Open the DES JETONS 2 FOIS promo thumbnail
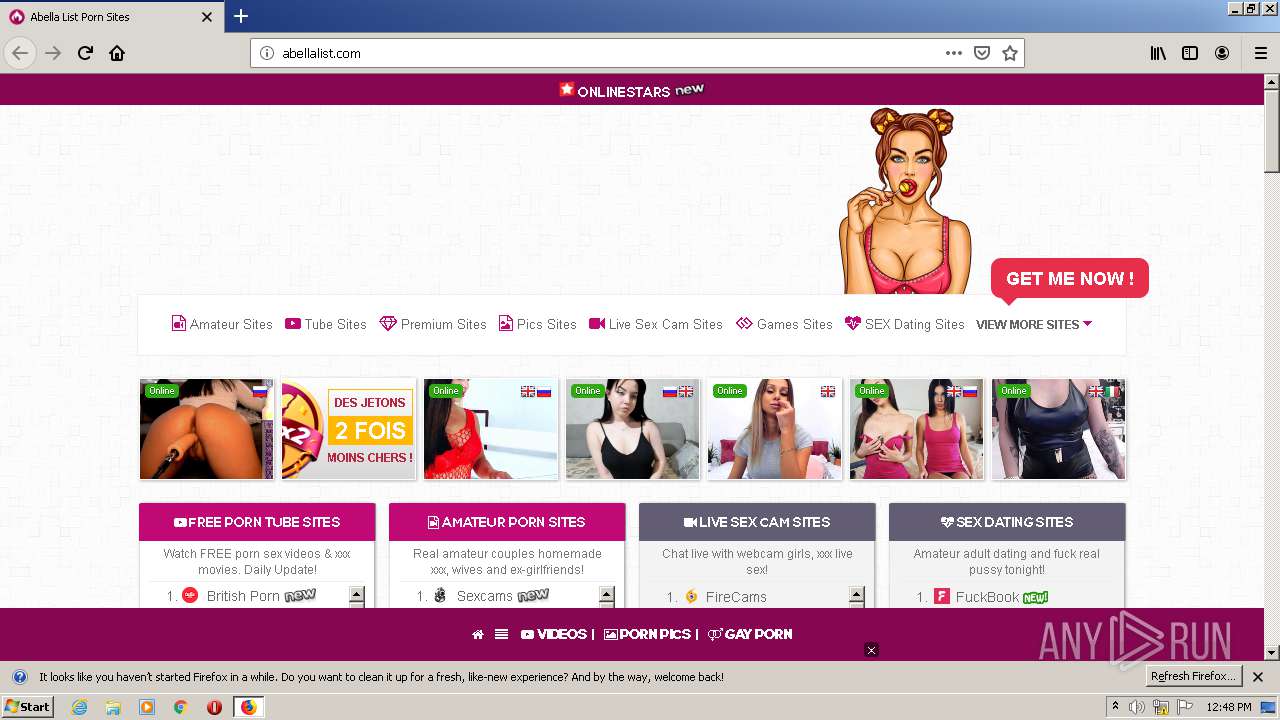Image resolution: width=1280 pixels, height=720 pixels. (x=349, y=429)
